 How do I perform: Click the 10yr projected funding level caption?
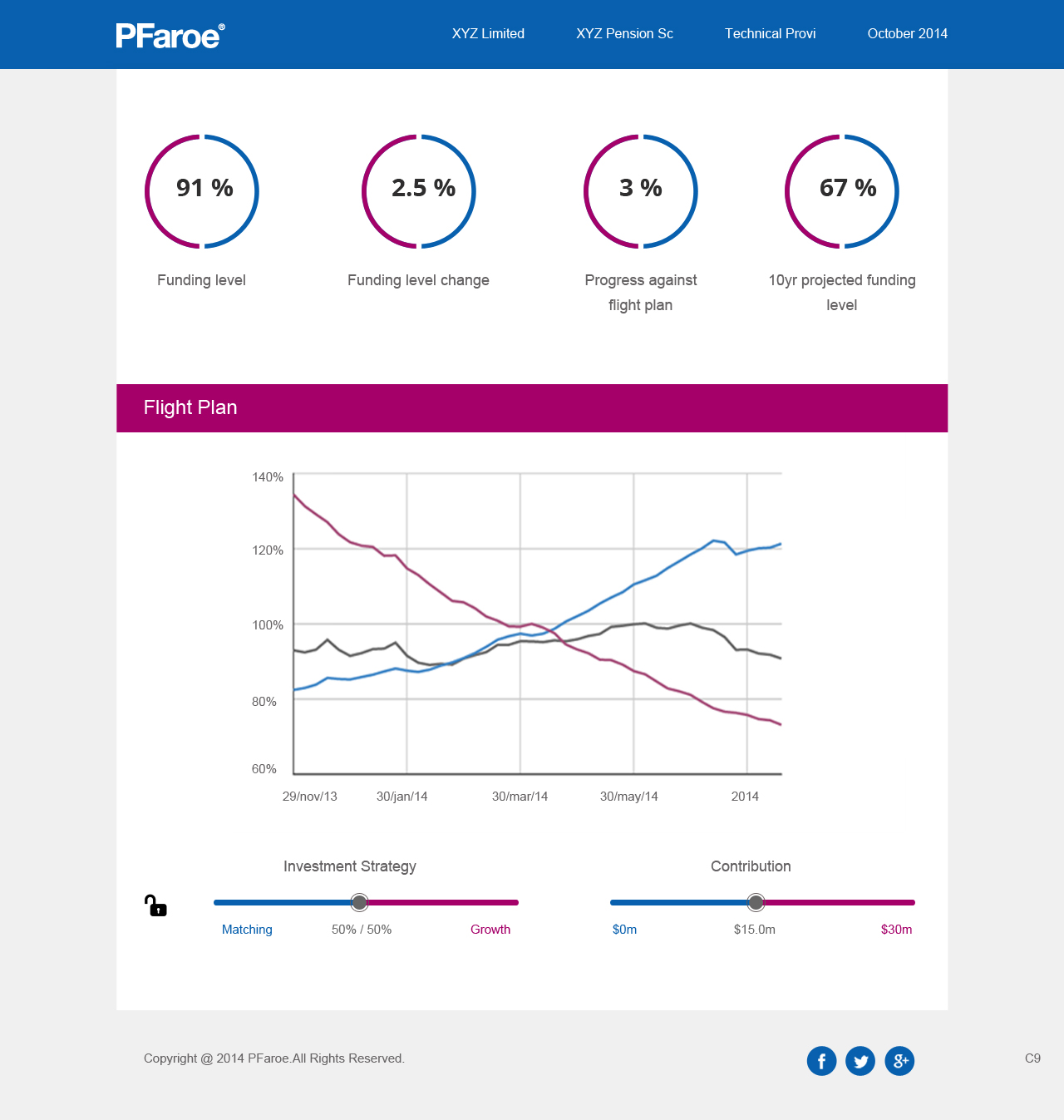coord(842,293)
